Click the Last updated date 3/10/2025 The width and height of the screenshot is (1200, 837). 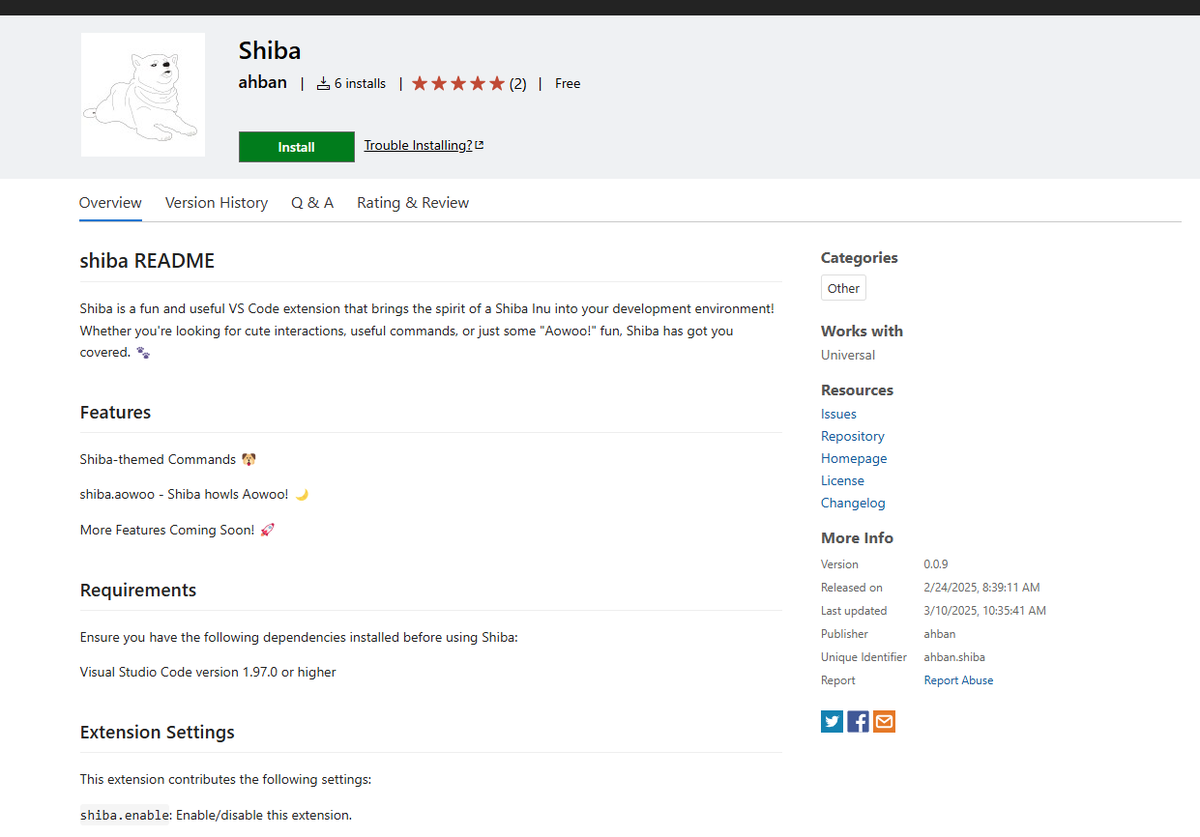point(985,610)
